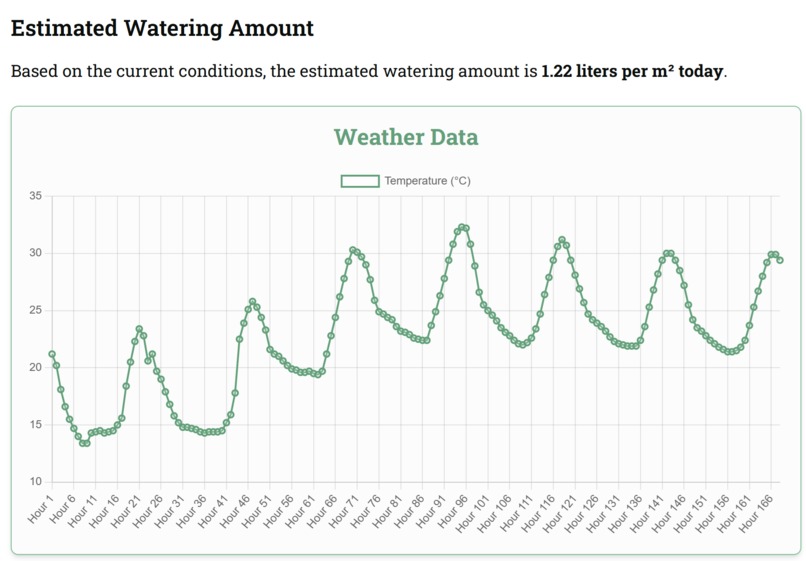Image resolution: width=806 pixels, height=561 pixels.
Task: Click the peak data point near Hour 47
Action: (x=252, y=302)
